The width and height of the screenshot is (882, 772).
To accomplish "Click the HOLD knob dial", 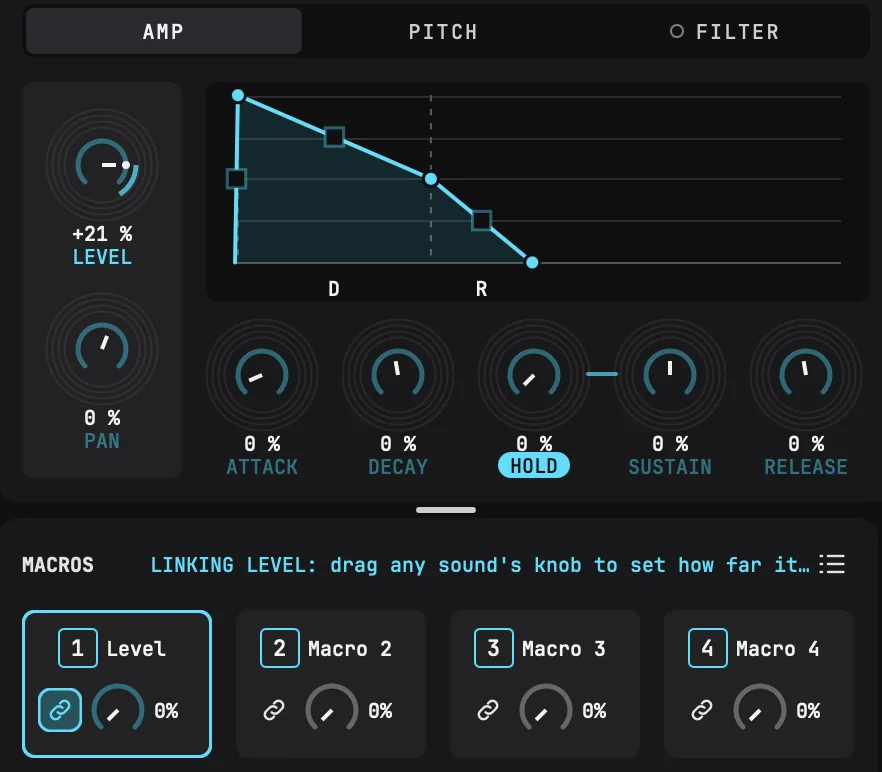I will click(x=534, y=375).
